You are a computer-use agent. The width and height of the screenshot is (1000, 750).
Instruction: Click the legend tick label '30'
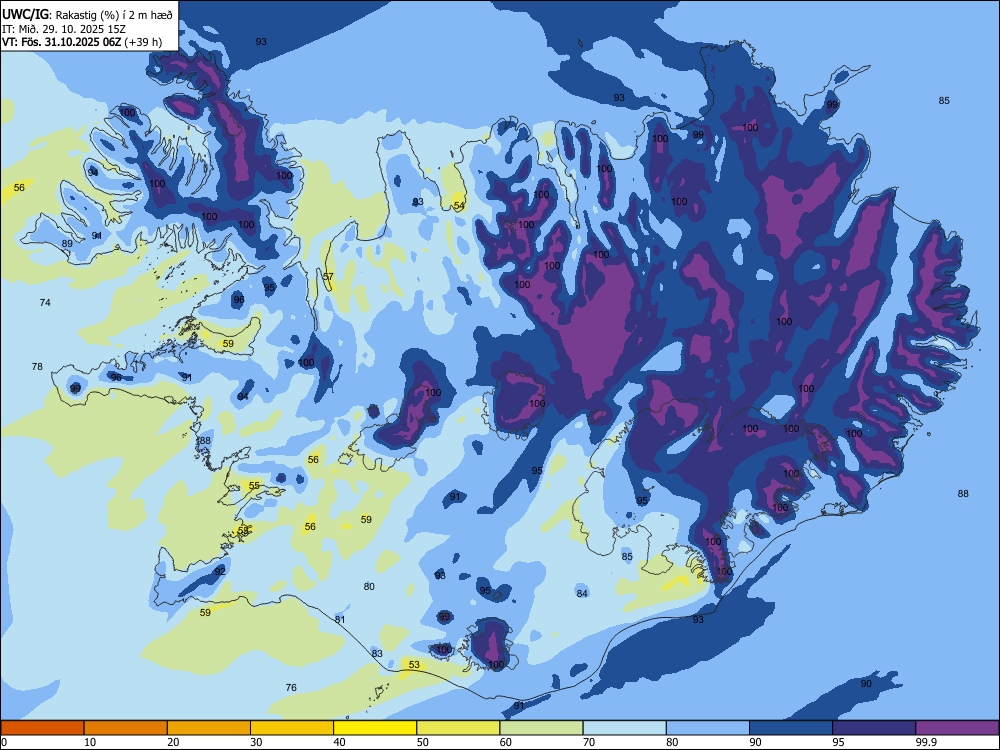click(256, 742)
